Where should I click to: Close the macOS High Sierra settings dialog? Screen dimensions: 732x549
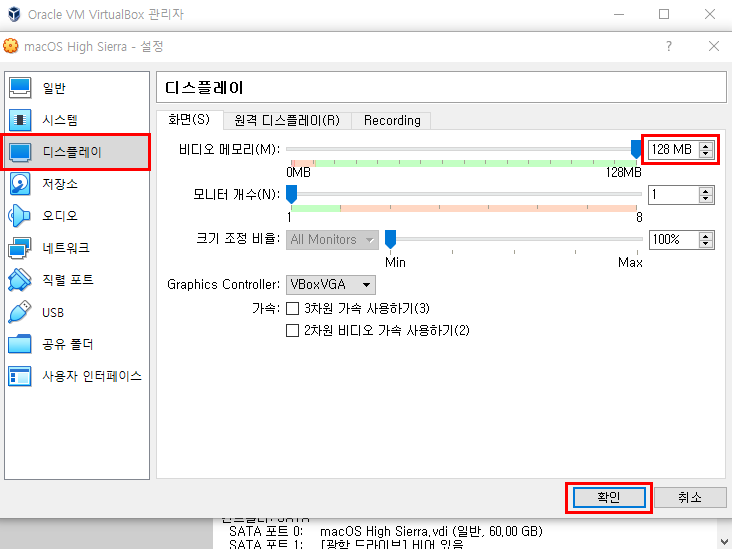point(714,46)
